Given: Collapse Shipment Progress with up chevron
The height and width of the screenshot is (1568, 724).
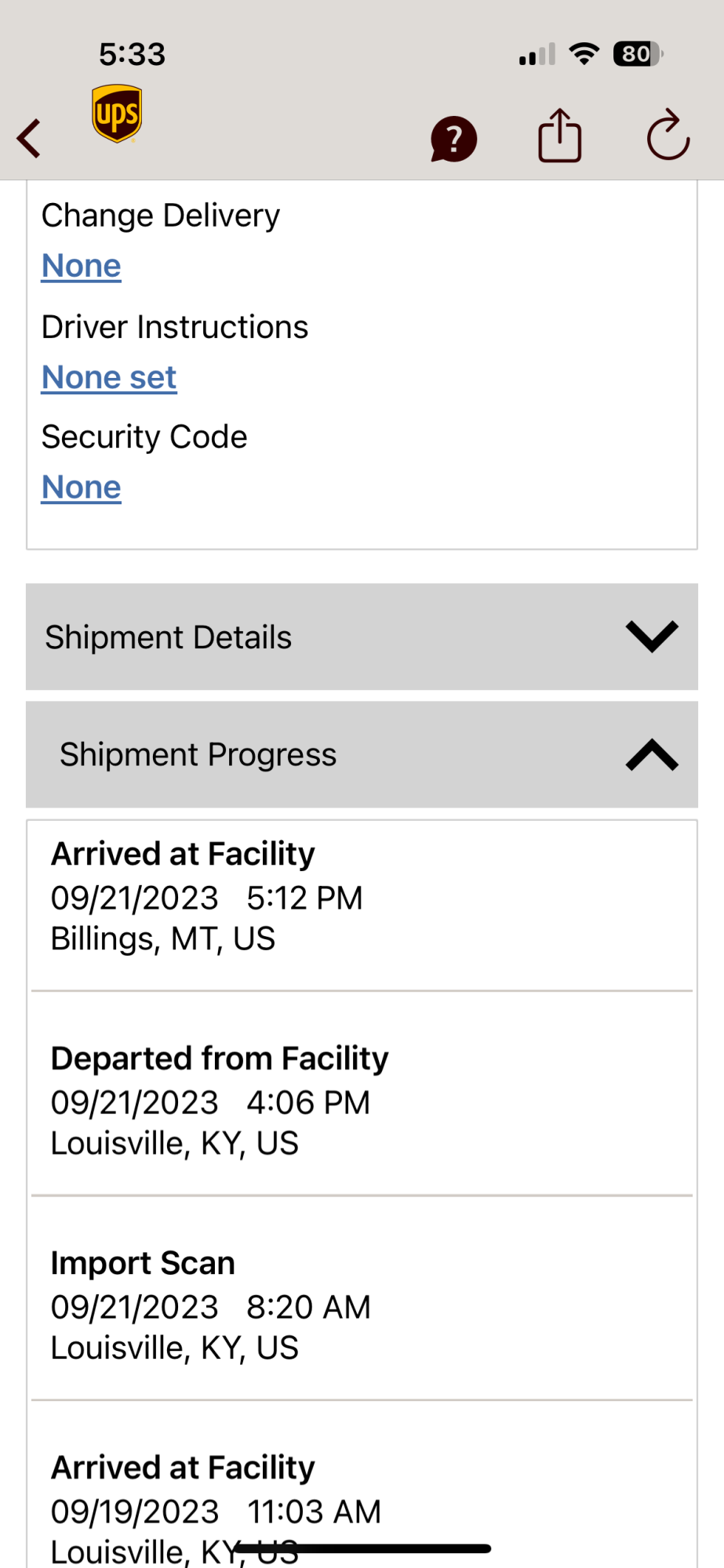Looking at the screenshot, I should (651, 755).
